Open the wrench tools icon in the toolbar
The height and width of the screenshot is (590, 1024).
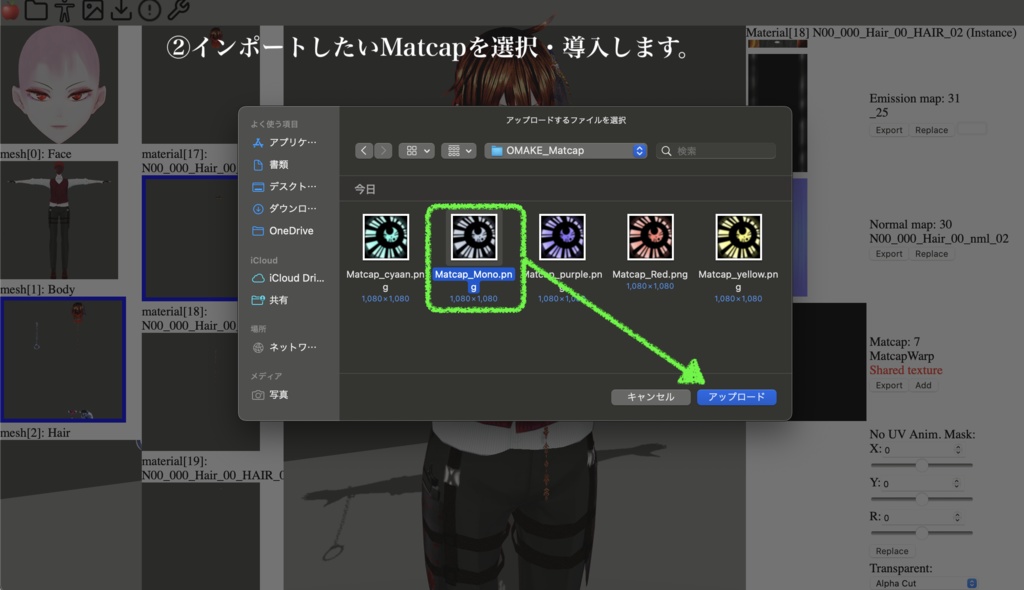point(179,12)
